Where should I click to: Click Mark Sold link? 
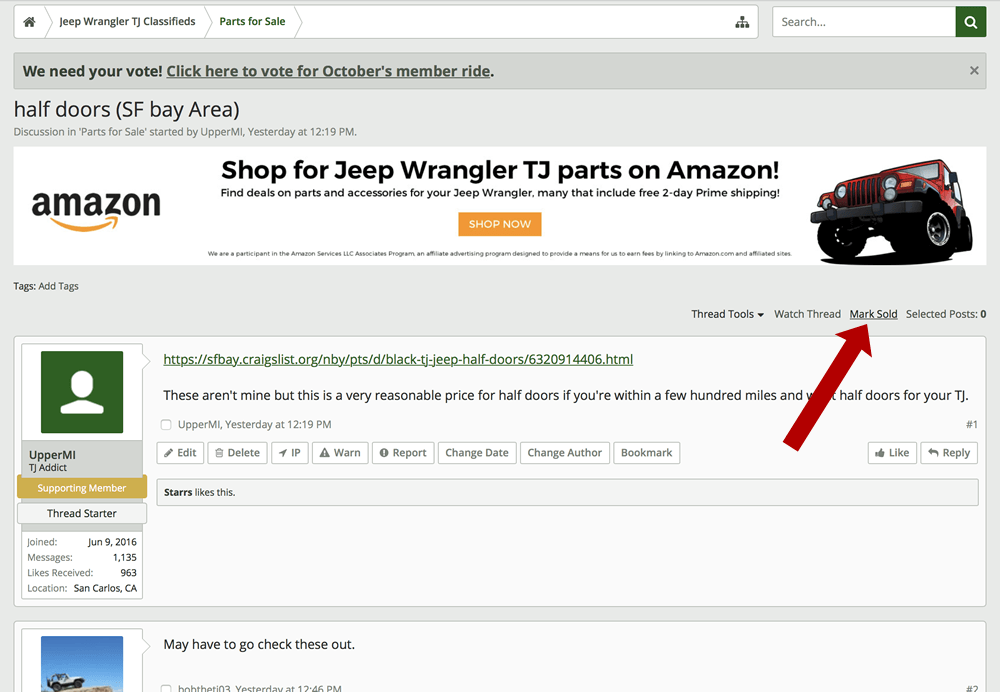tap(873, 314)
